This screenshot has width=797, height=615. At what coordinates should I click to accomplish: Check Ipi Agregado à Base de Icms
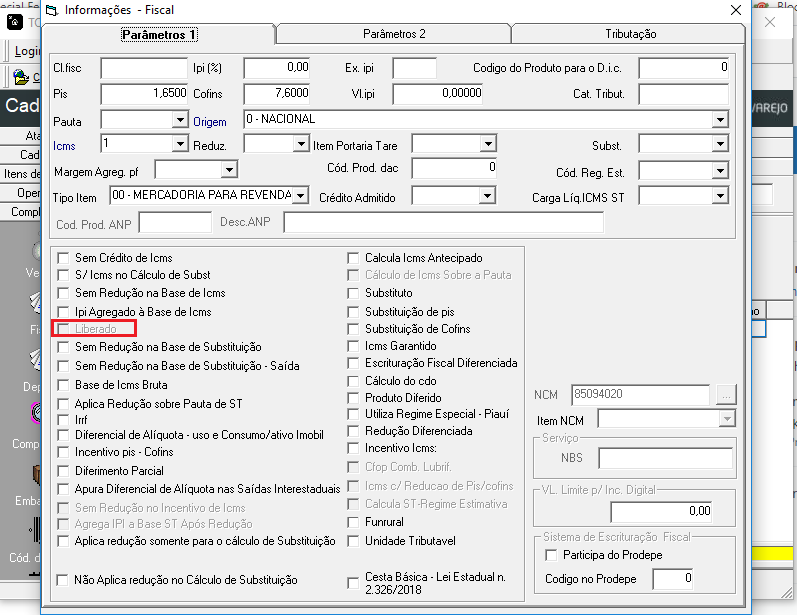63,312
